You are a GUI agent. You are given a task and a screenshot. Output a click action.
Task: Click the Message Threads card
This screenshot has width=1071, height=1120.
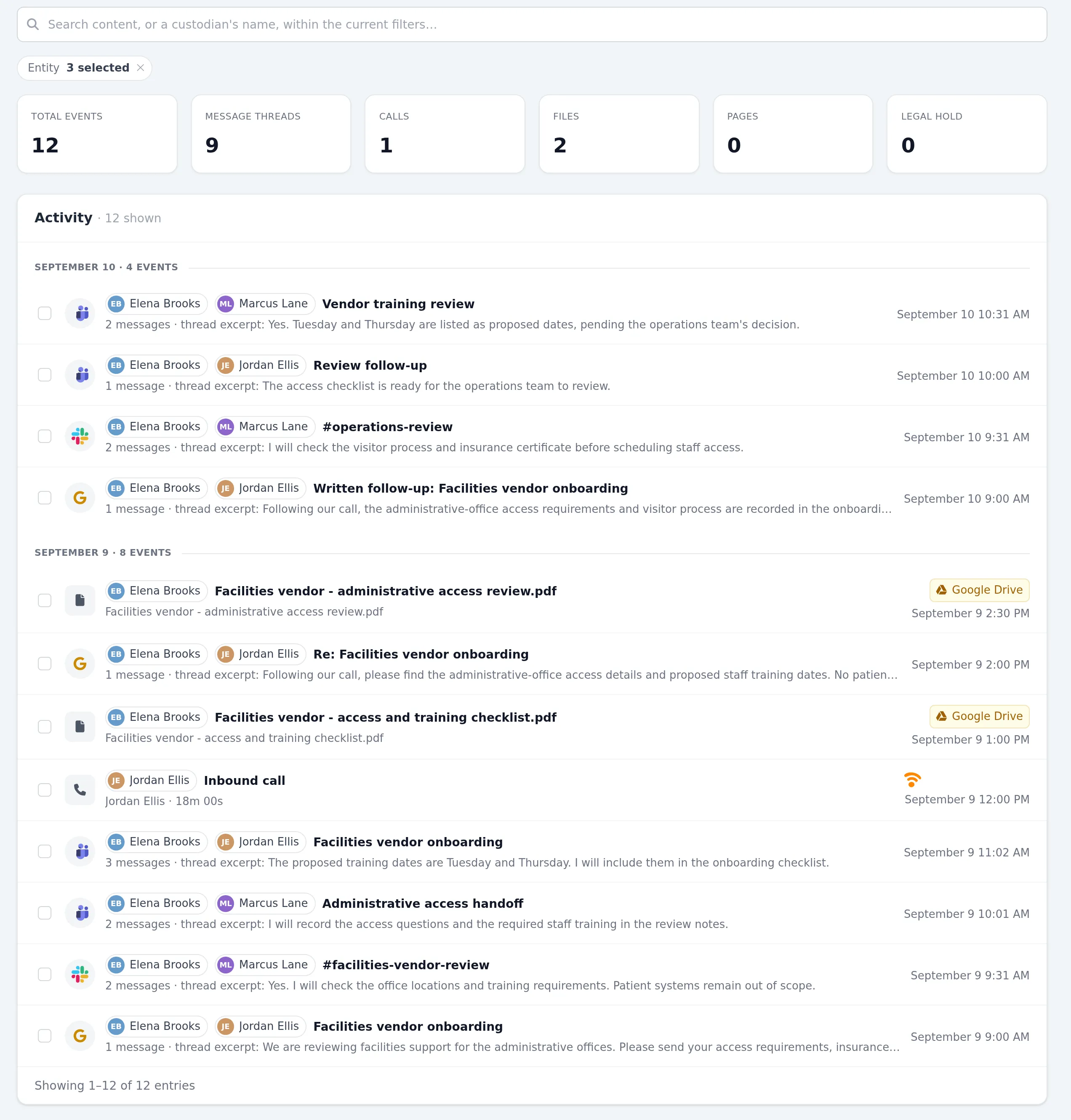tap(271, 134)
